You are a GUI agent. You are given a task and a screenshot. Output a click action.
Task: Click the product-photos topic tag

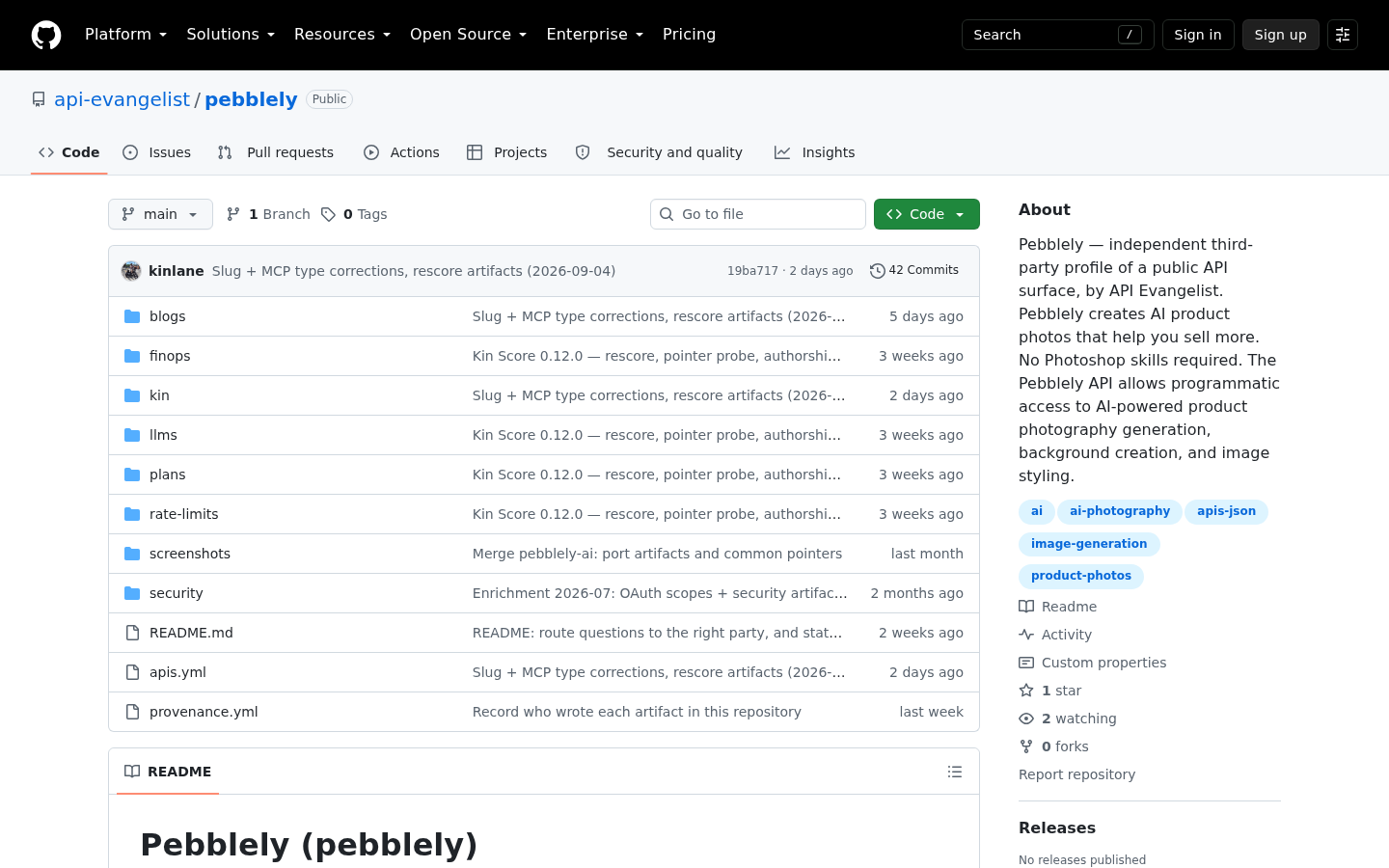1081,576
